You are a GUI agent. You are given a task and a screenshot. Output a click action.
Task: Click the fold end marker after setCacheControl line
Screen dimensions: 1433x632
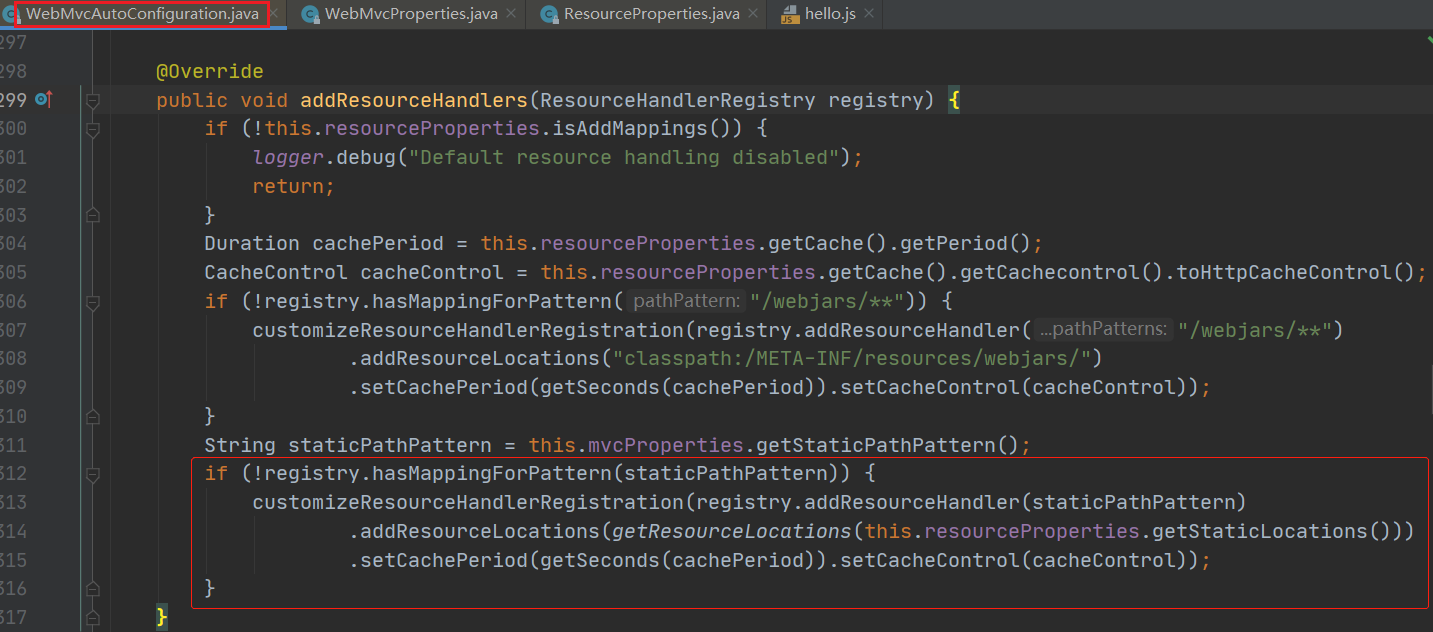(93, 588)
